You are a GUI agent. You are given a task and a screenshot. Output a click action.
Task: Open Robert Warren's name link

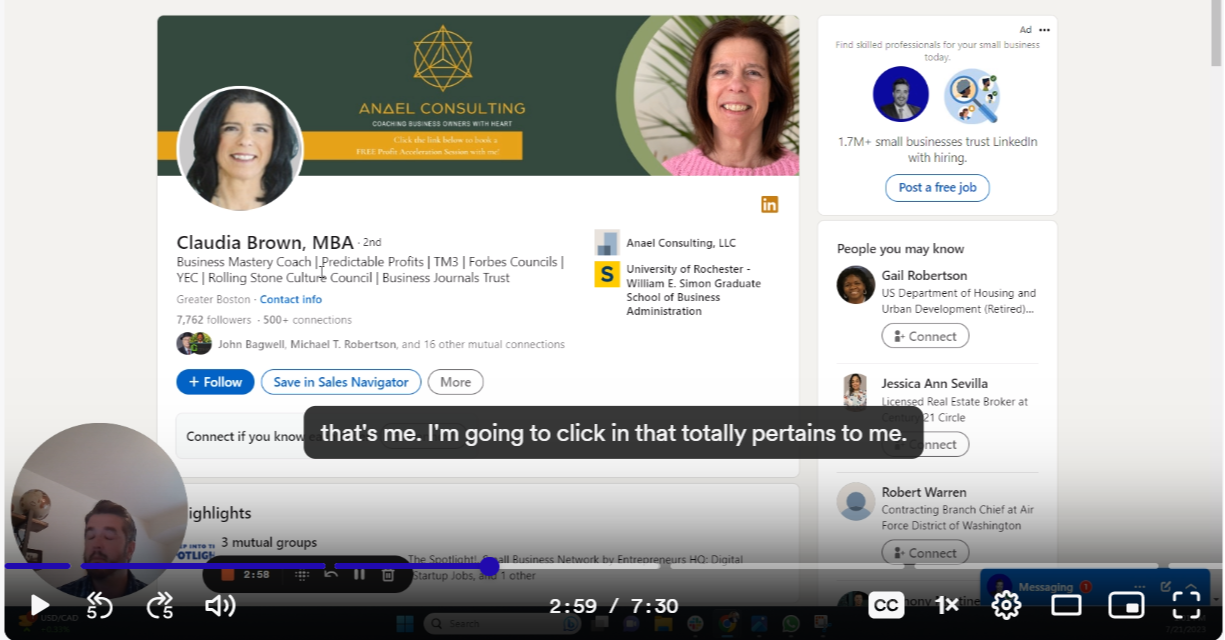924,492
